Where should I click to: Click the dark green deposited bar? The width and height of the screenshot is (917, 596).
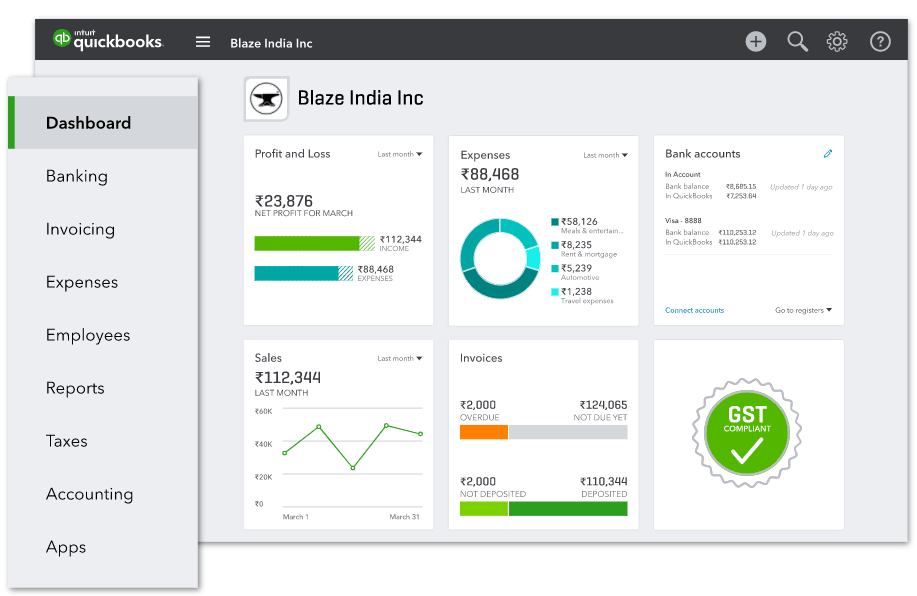coord(568,509)
